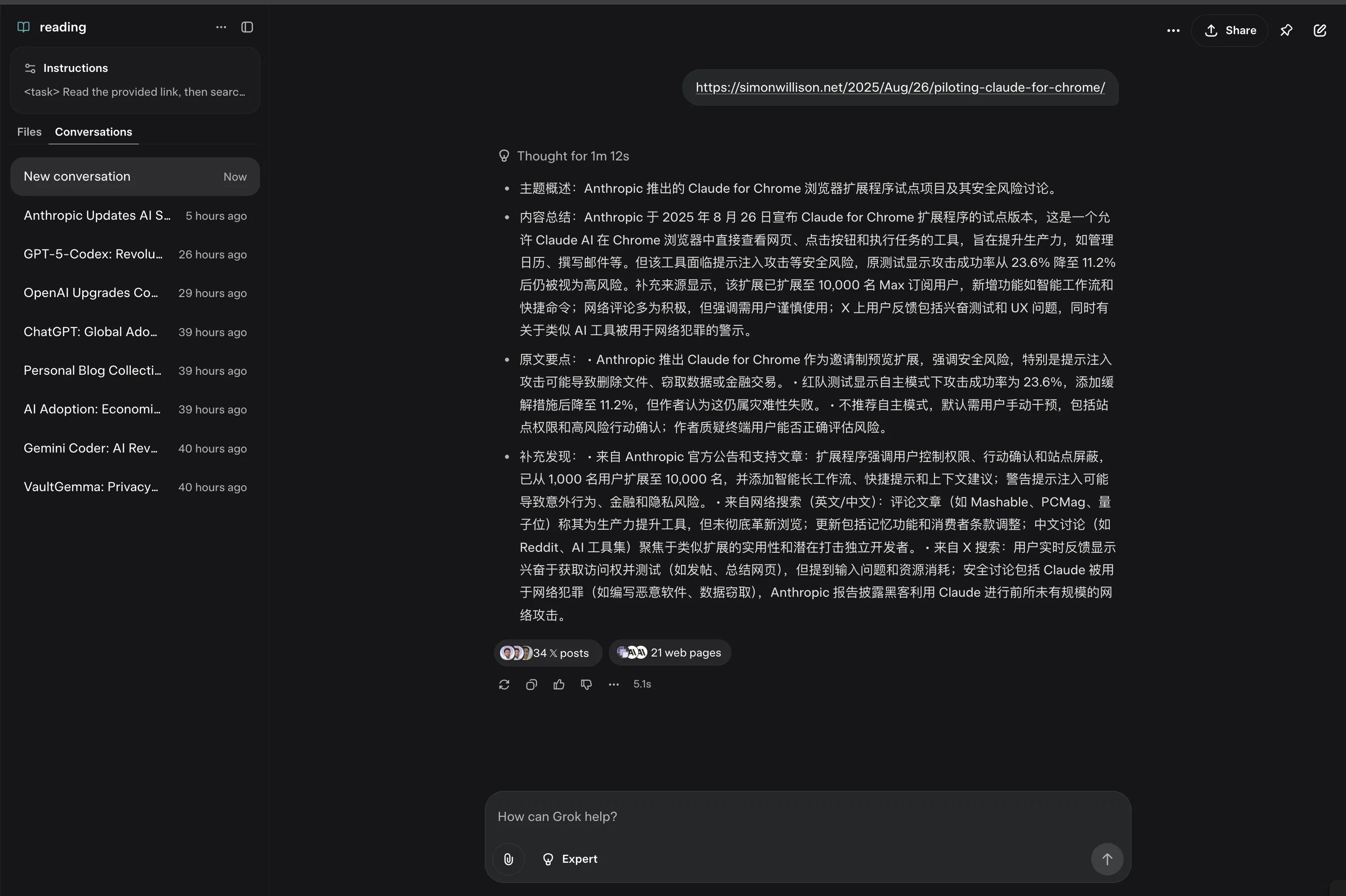This screenshot has width=1346, height=896.
Task: Open the reading project options menu
Action: [x=221, y=27]
